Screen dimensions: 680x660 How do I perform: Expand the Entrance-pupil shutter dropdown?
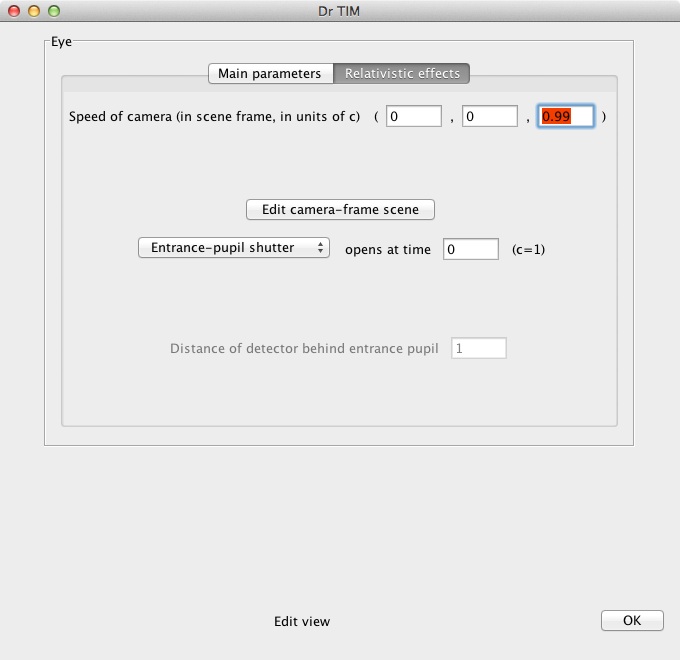click(234, 248)
